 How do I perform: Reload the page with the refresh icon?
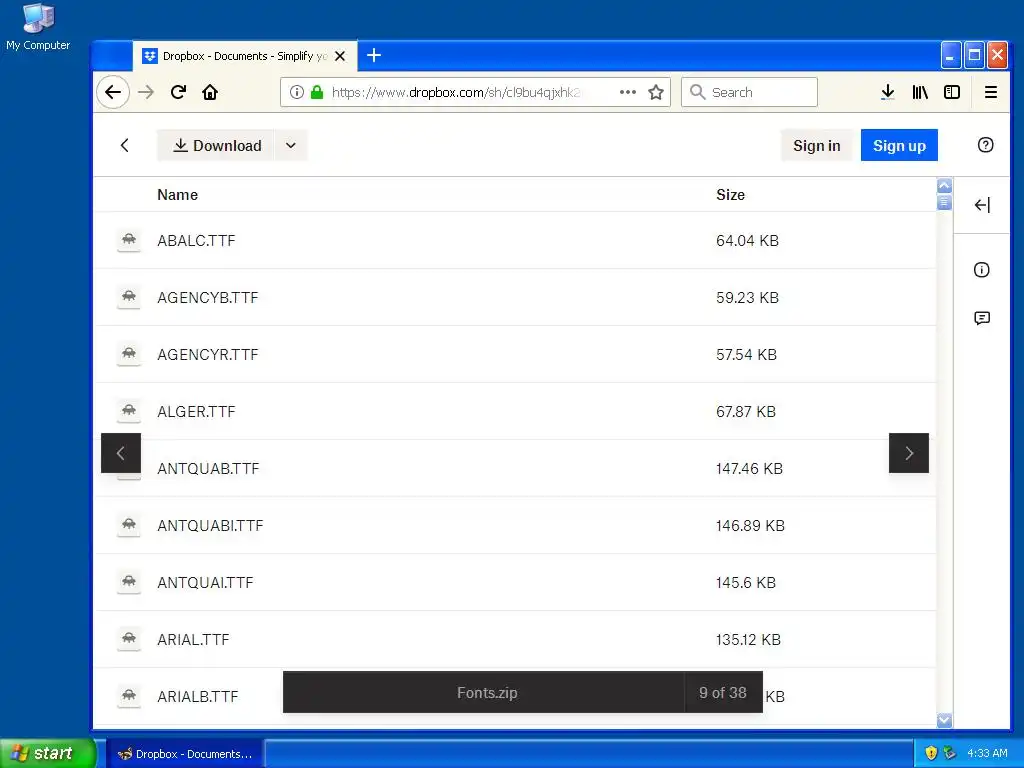point(178,92)
